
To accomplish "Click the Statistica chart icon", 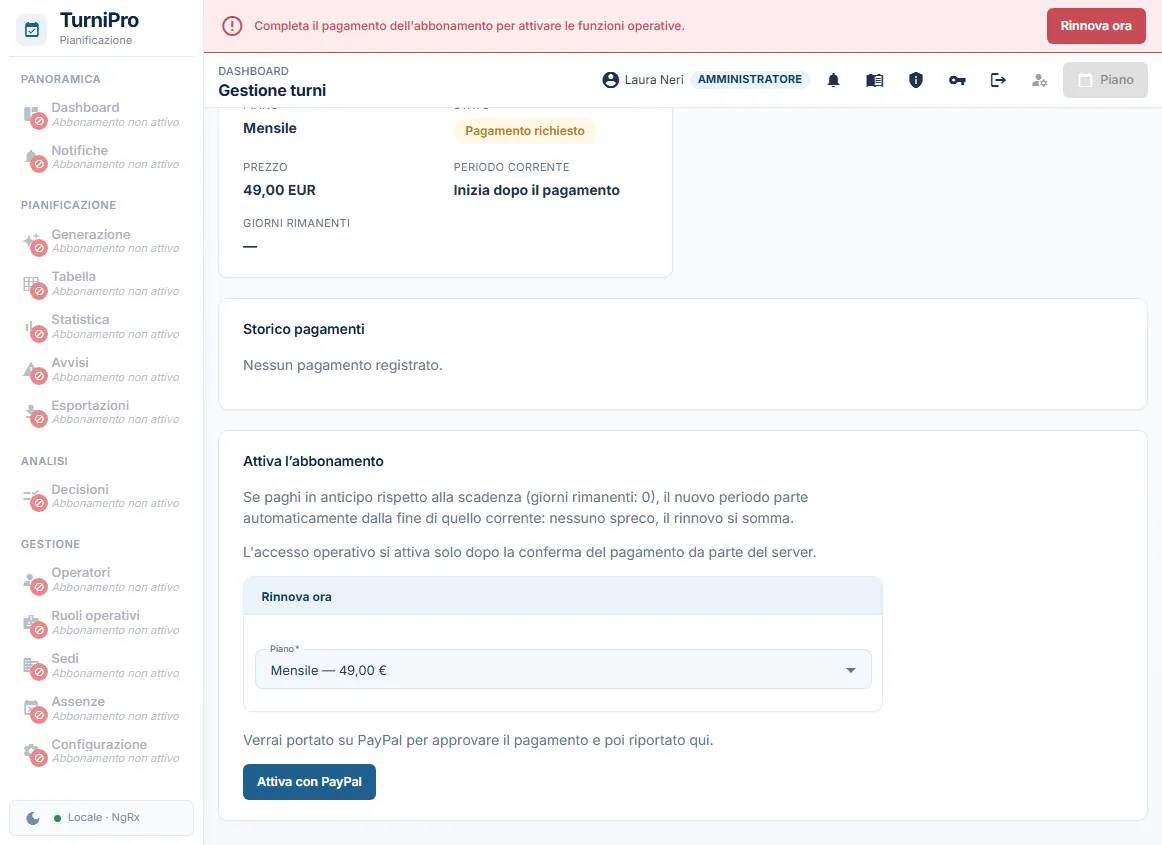I will click(31, 327).
